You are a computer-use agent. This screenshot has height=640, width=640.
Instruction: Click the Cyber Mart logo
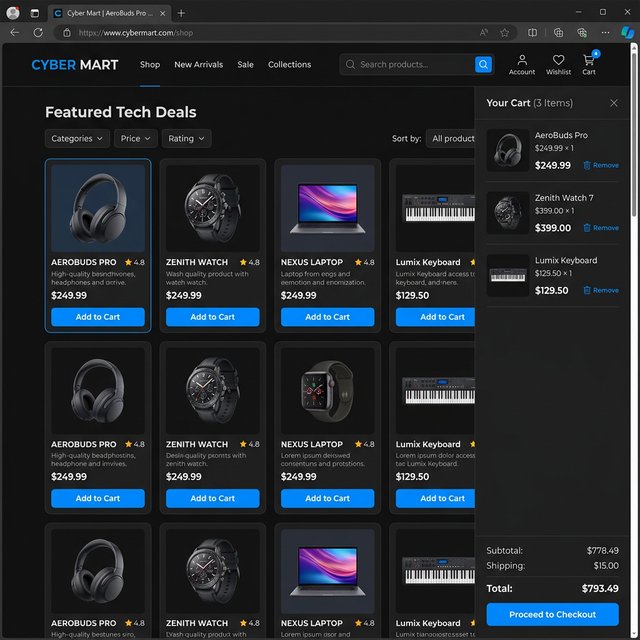point(75,64)
